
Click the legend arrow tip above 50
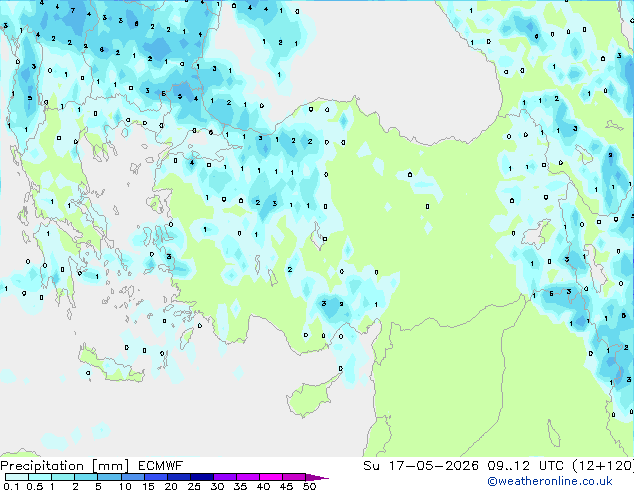coord(317,478)
